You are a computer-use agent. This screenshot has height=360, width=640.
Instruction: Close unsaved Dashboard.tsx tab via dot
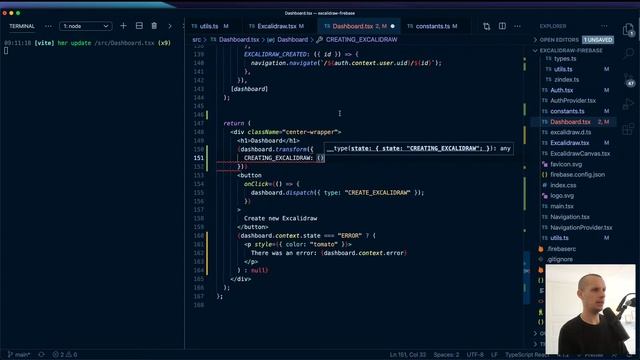coord(393,26)
